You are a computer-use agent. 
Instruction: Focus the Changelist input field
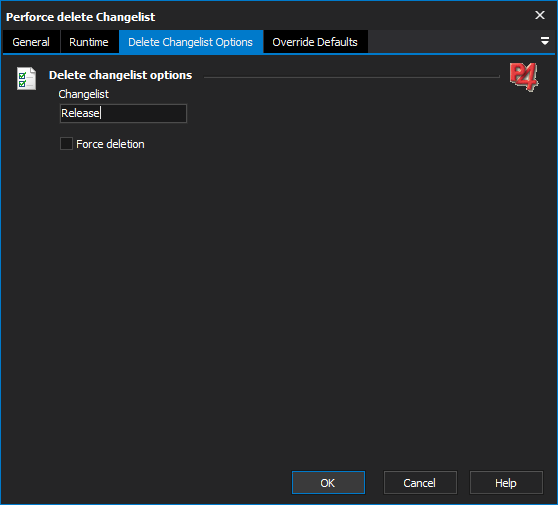coord(123,113)
